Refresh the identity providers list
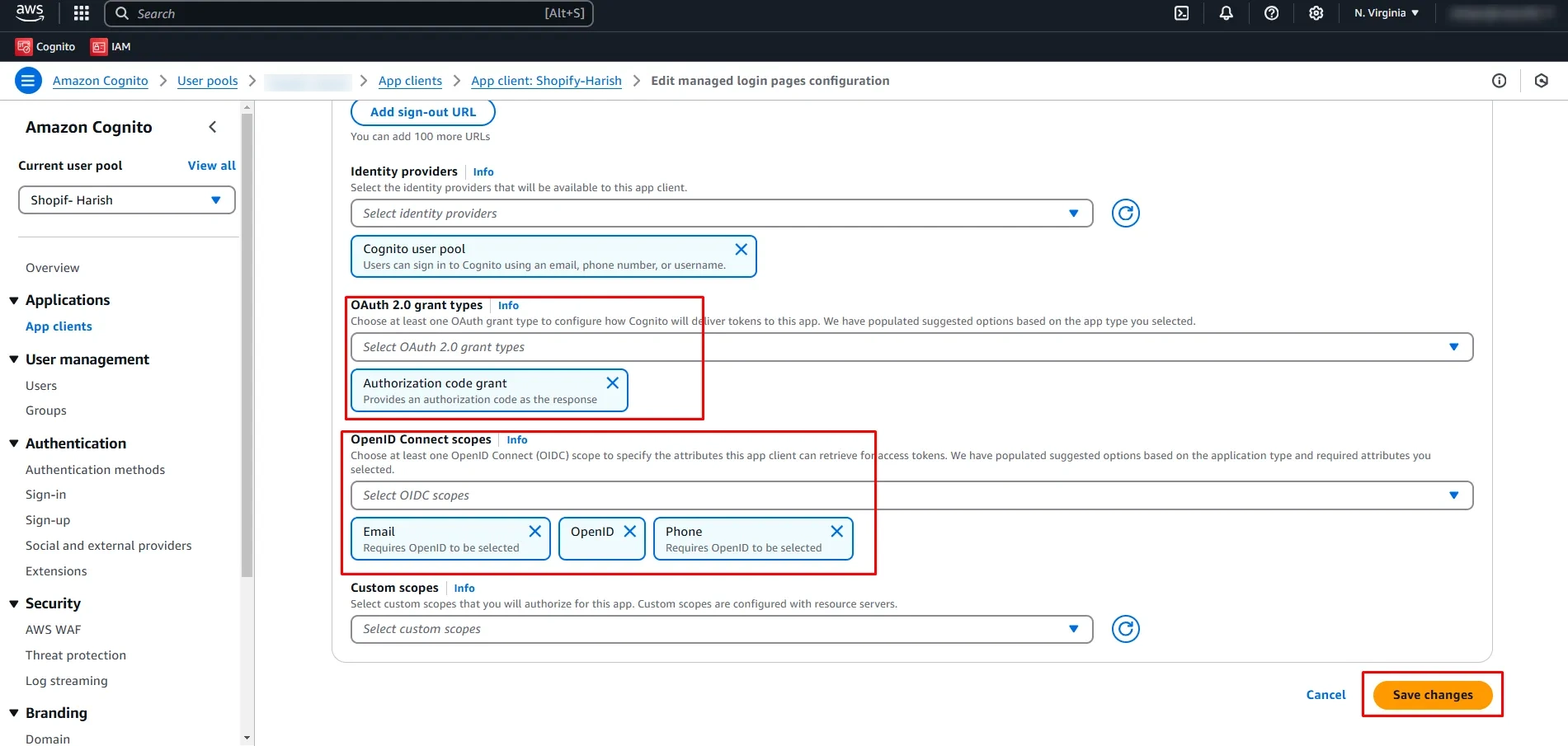1568x746 pixels. (x=1125, y=213)
